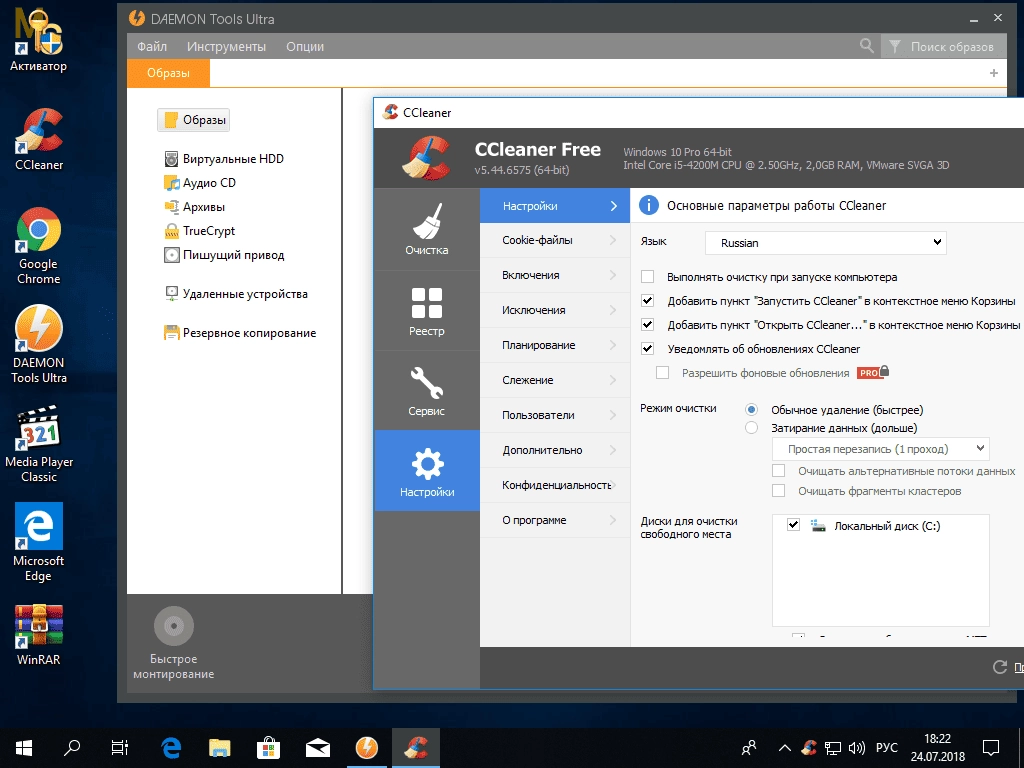Click the DAEMON Tools search magnifier icon
This screenshot has width=1024, height=768.
[867, 46]
